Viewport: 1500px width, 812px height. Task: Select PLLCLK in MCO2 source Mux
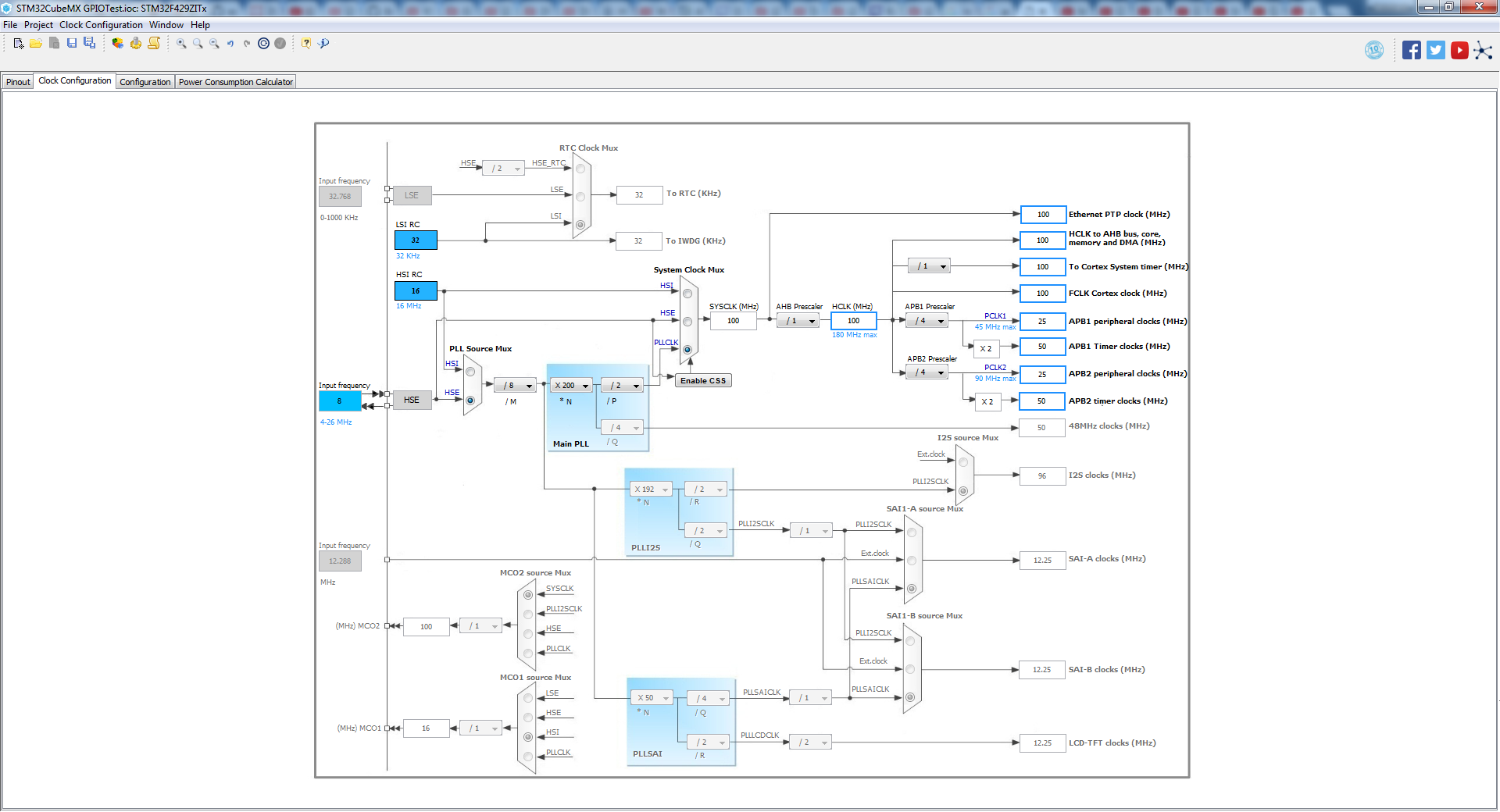528,654
